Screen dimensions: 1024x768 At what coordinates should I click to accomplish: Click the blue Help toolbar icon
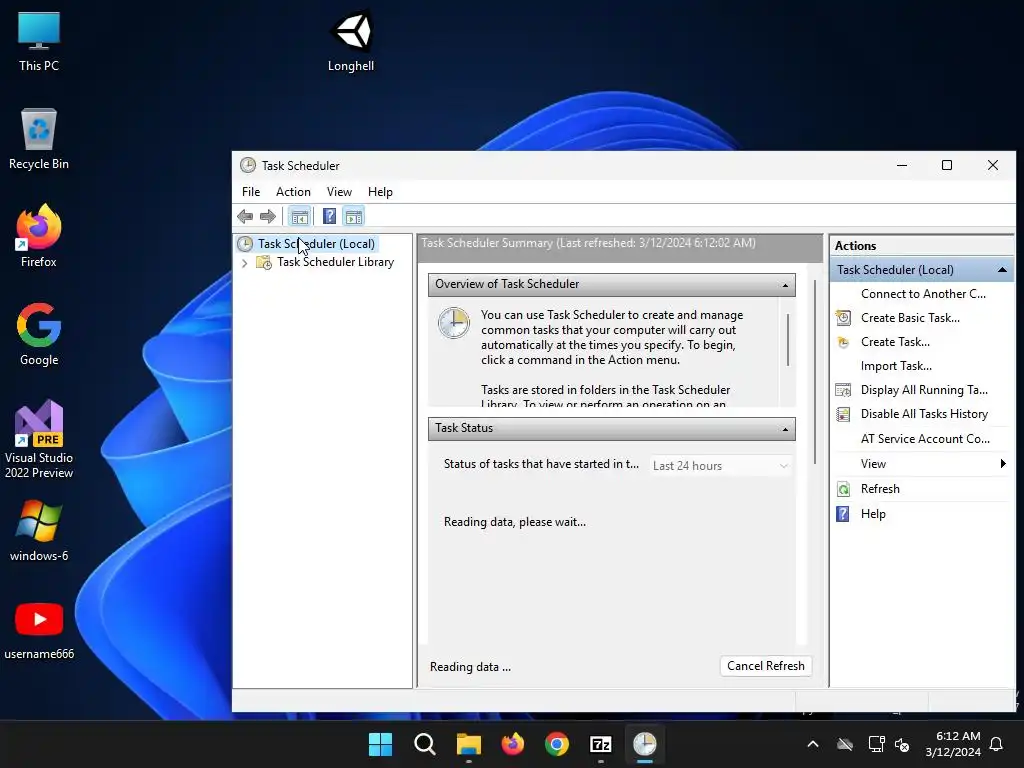330,216
